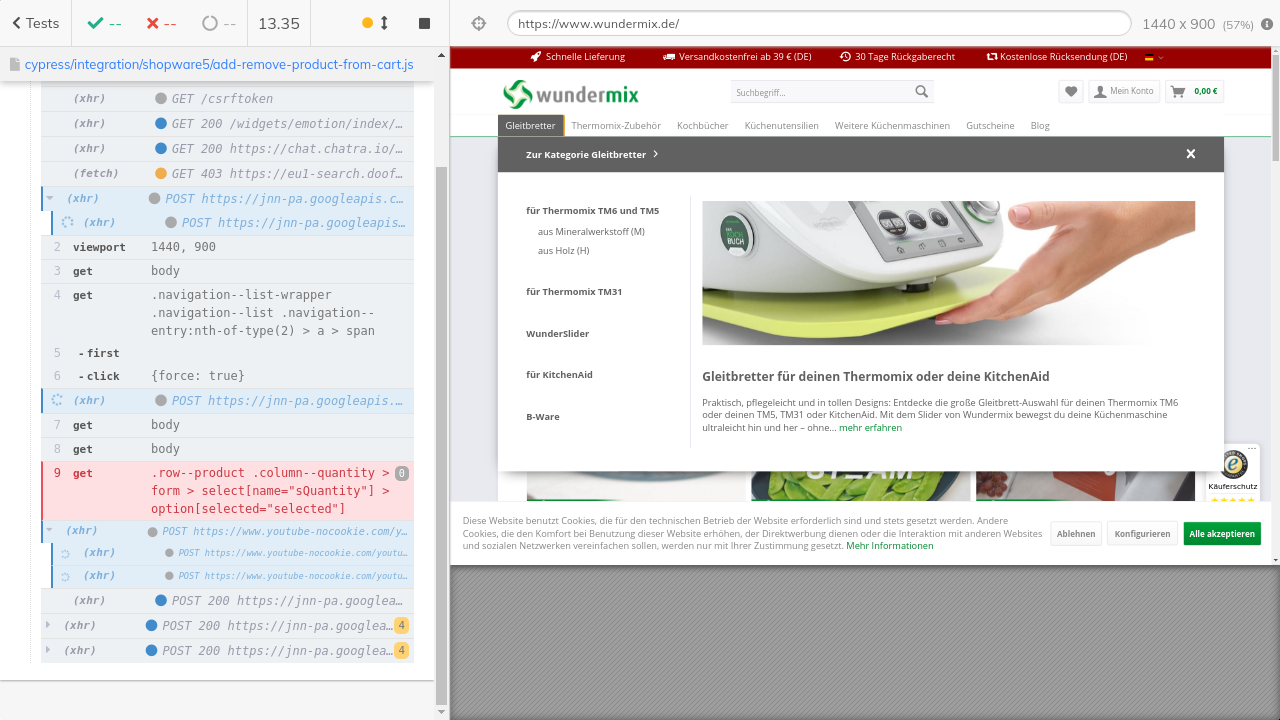Open the shopping cart showing 0,00 €
Screen dimensions: 1280x720
click(1194, 92)
